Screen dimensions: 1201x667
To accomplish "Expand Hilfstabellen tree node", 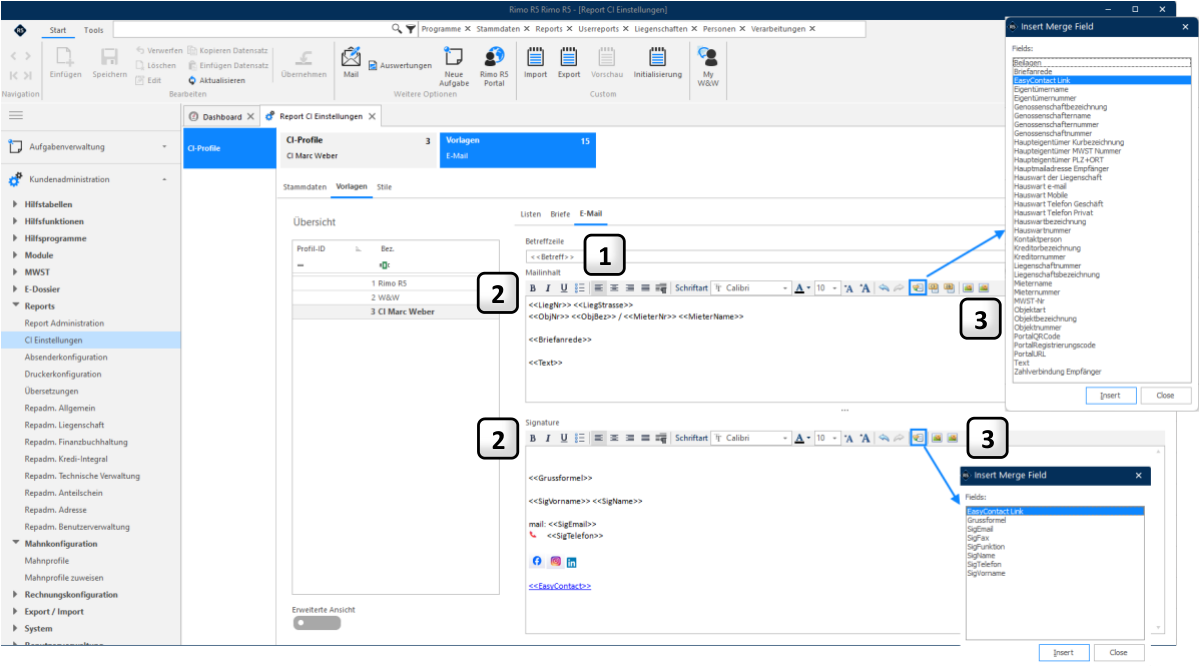I will click(x=15, y=204).
